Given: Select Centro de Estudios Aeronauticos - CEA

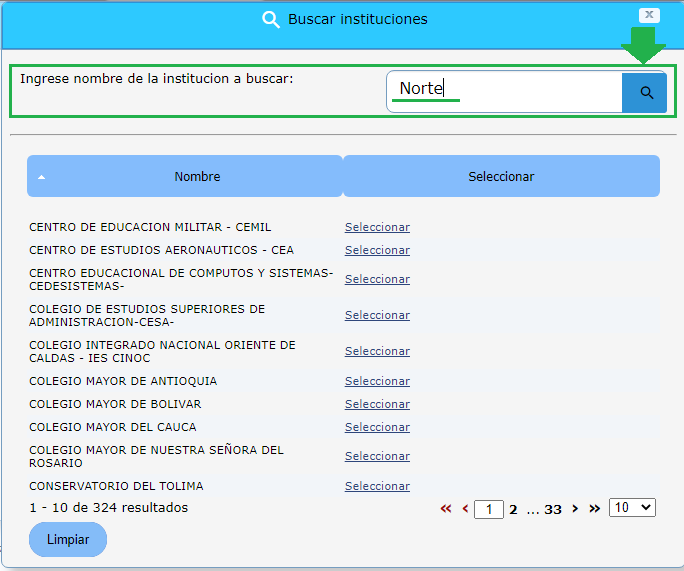Looking at the screenshot, I should 377,250.
